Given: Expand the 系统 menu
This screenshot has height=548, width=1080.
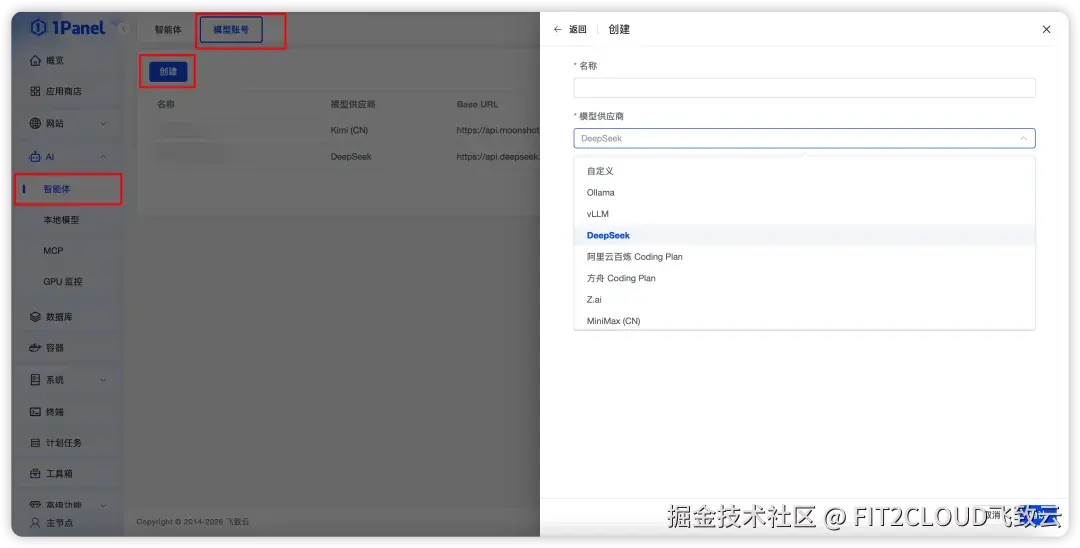Looking at the screenshot, I should point(68,379).
